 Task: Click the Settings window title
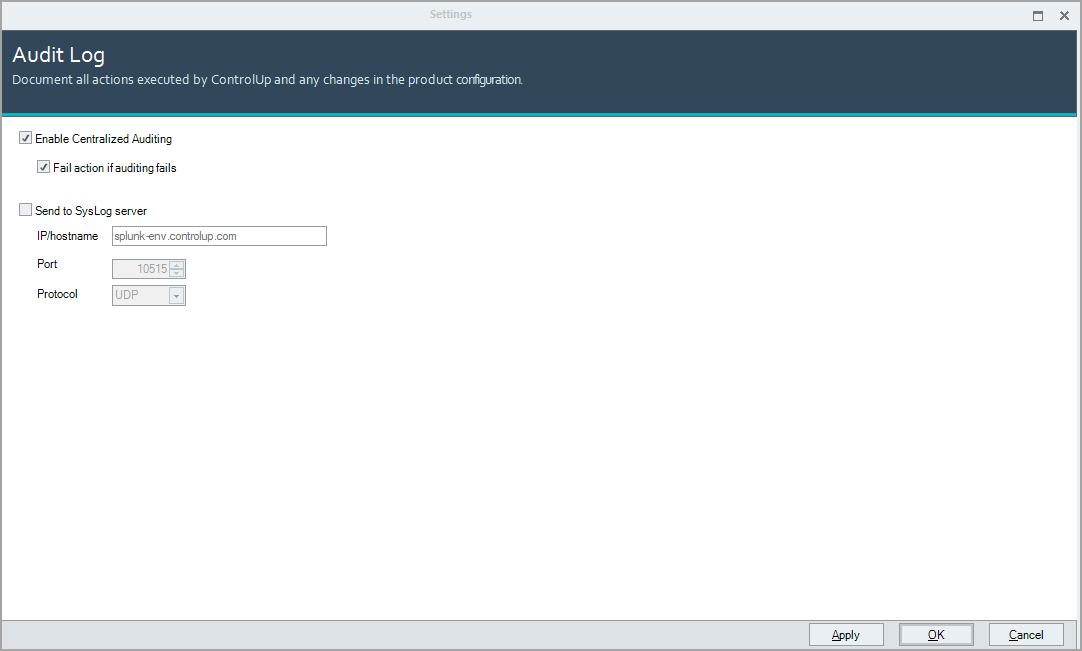451,14
